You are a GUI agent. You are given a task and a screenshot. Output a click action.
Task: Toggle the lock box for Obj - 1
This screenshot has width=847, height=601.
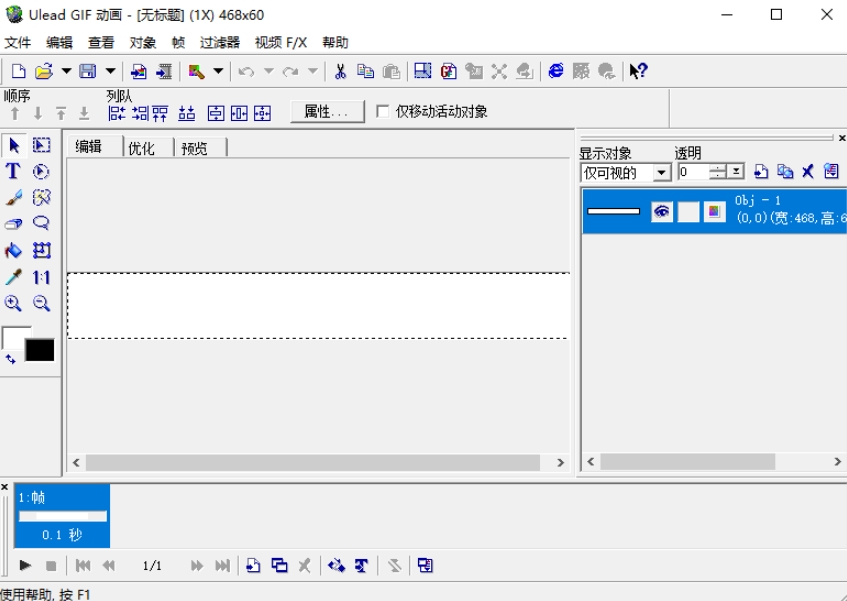688,212
